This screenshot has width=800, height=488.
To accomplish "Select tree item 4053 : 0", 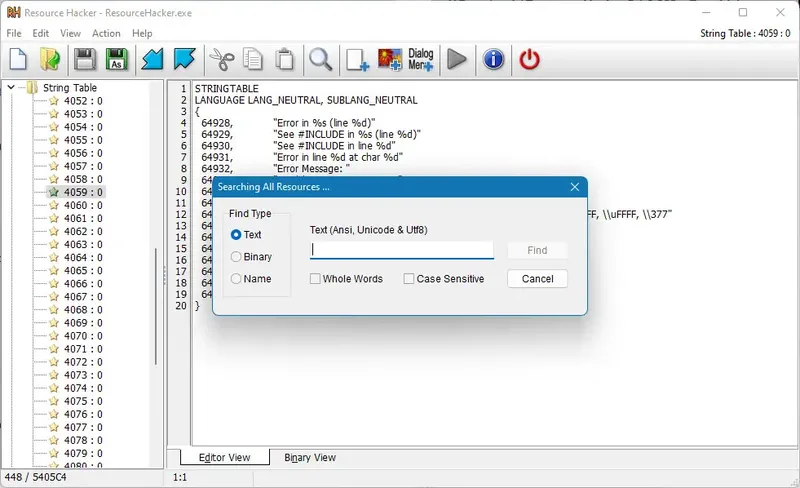I will 83,114.
